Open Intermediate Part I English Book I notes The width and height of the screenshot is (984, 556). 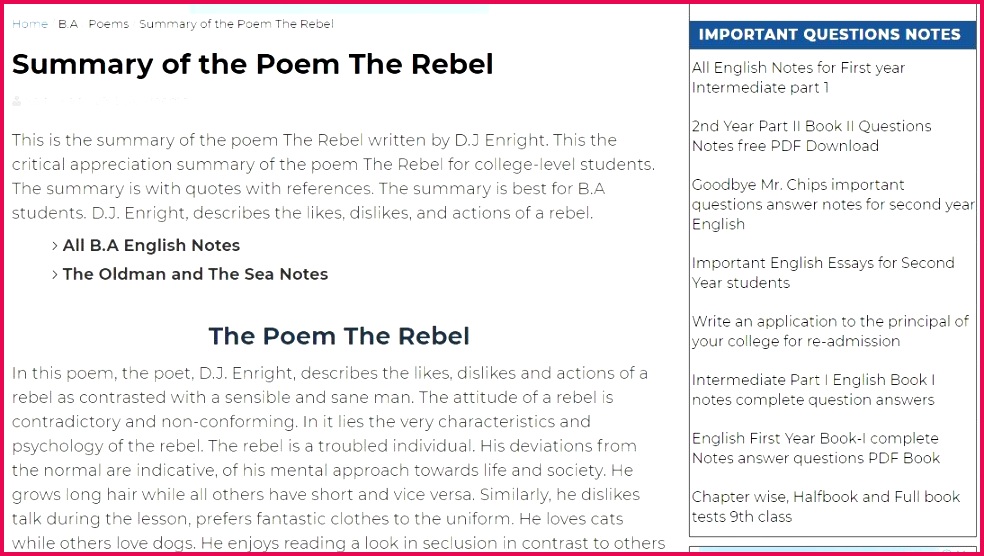tap(812, 390)
